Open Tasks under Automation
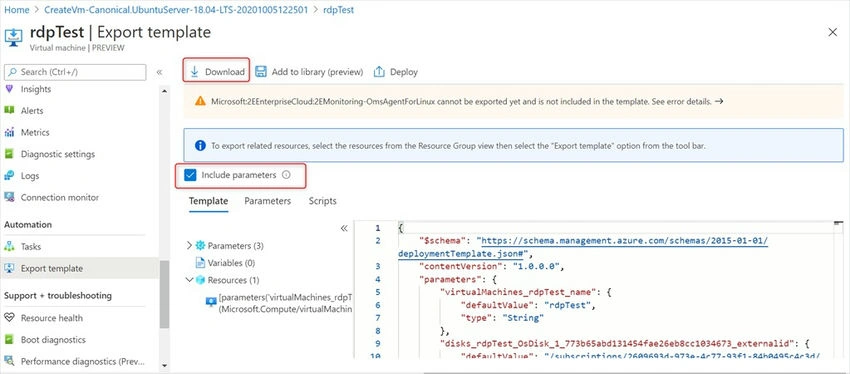The width and height of the screenshot is (850, 374). point(31,247)
